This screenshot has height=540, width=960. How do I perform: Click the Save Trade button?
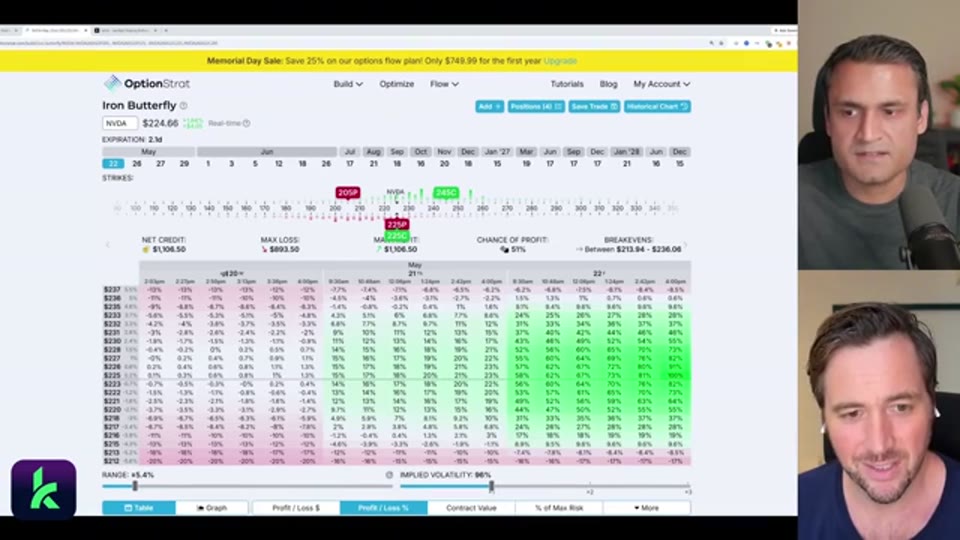tap(594, 107)
